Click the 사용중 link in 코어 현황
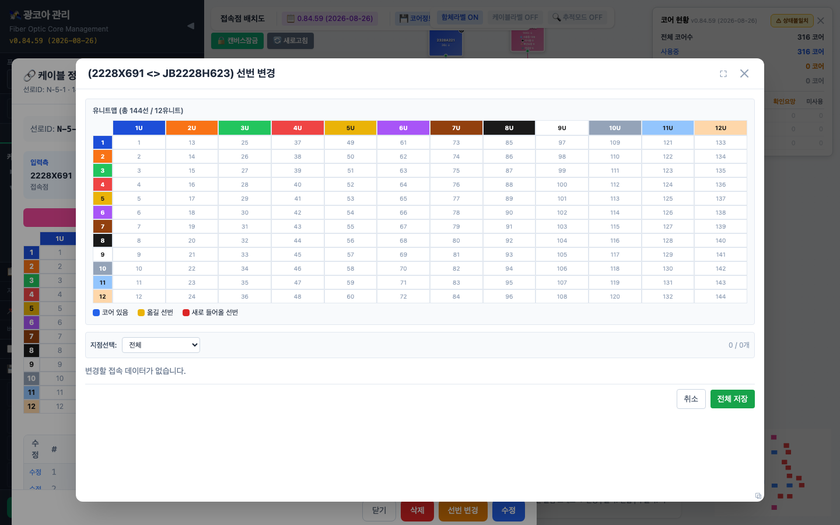Viewport: 840px width, 525px height. coord(670,51)
